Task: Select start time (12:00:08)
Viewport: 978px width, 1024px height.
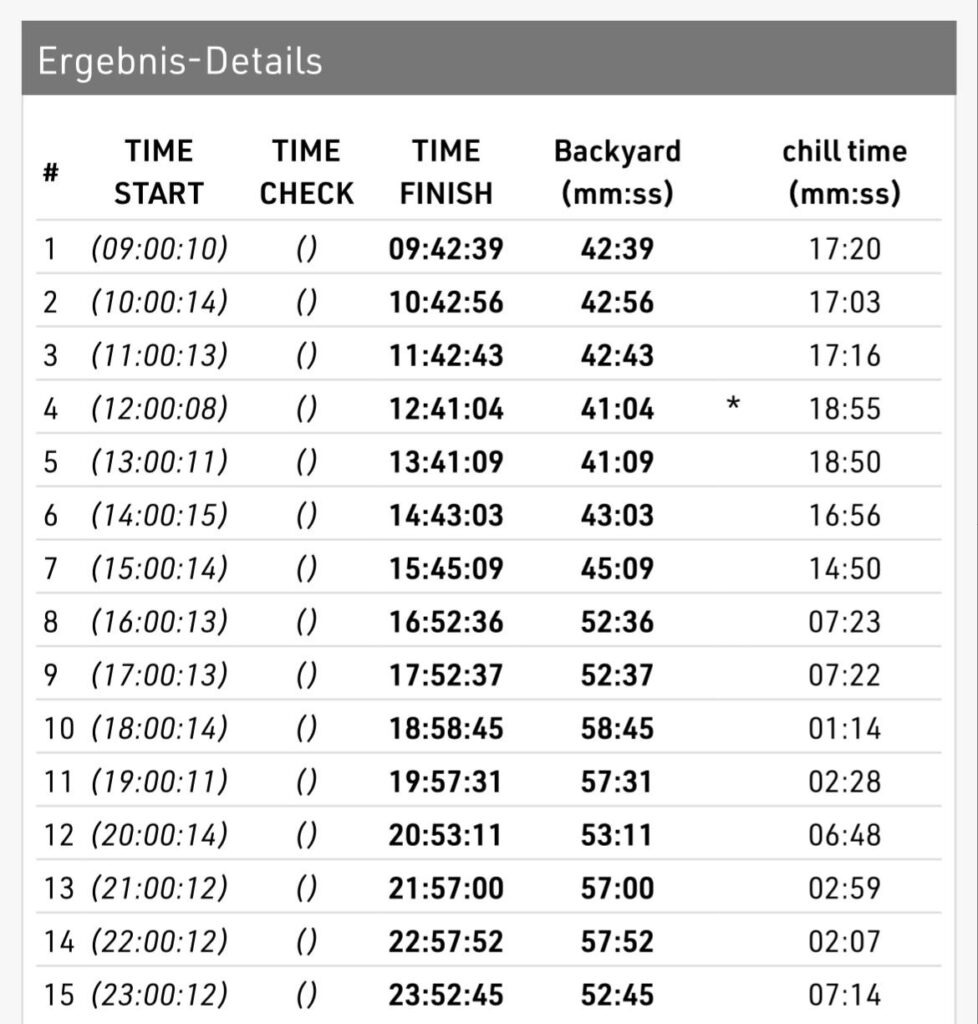Action: 159,408
